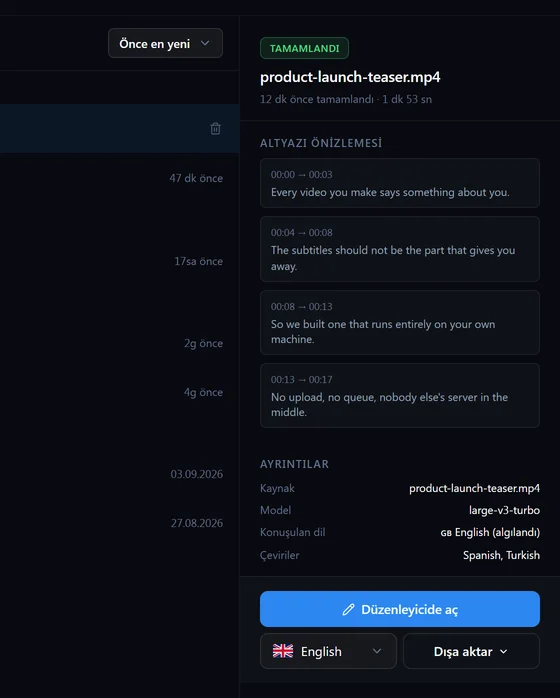Click the product-launch-teaser.mp4 title heading
The image size is (560, 698).
click(350, 77)
